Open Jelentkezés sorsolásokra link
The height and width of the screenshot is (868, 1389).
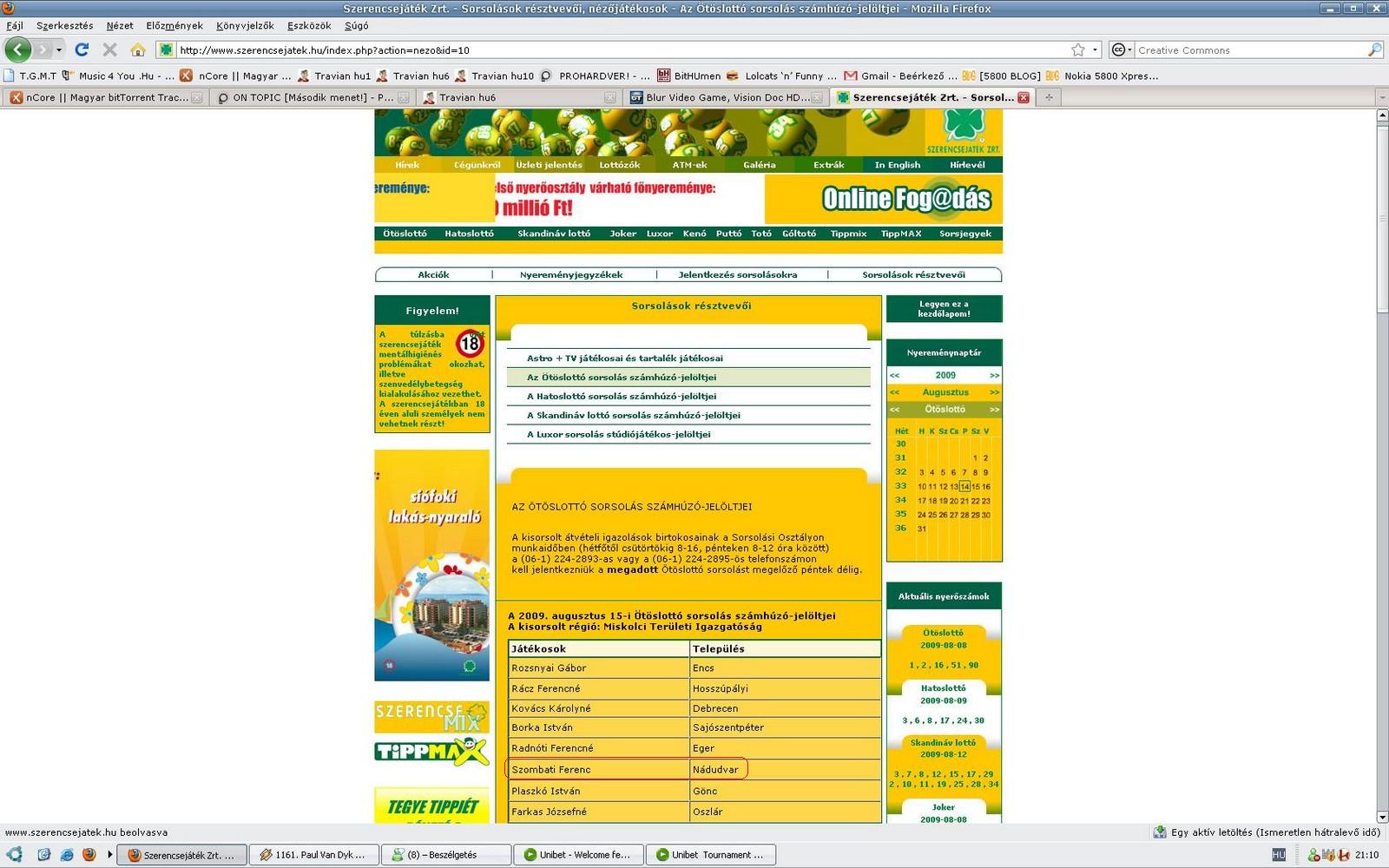pos(738,274)
